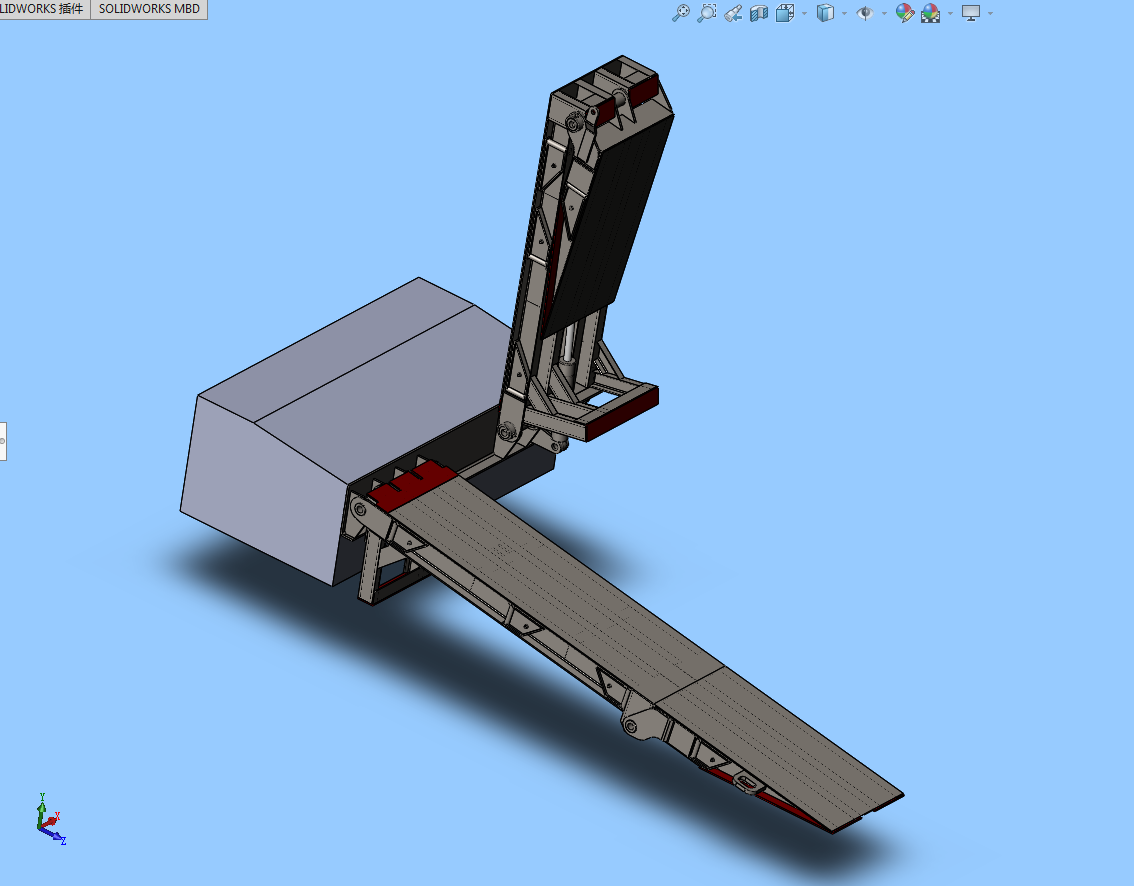Viewport: 1134px width, 886px height.
Task: Click the View Orientation cube icon
Action: click(785, 13)
